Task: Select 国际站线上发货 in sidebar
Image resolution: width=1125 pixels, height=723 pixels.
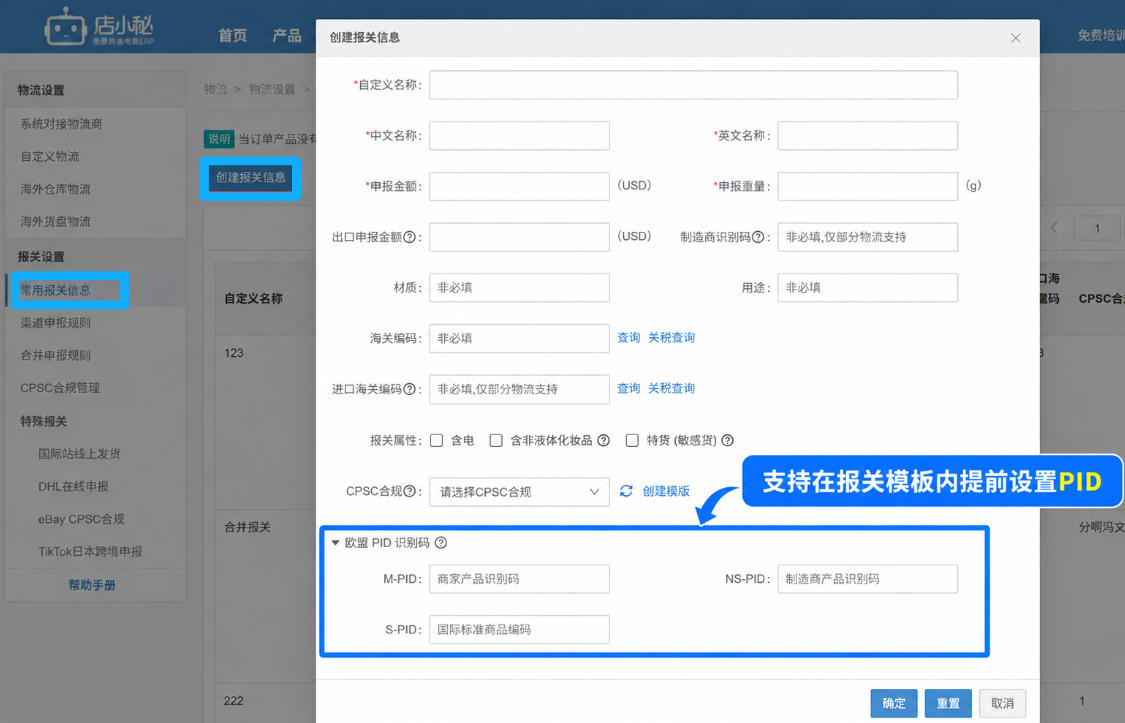Action: 80,454
